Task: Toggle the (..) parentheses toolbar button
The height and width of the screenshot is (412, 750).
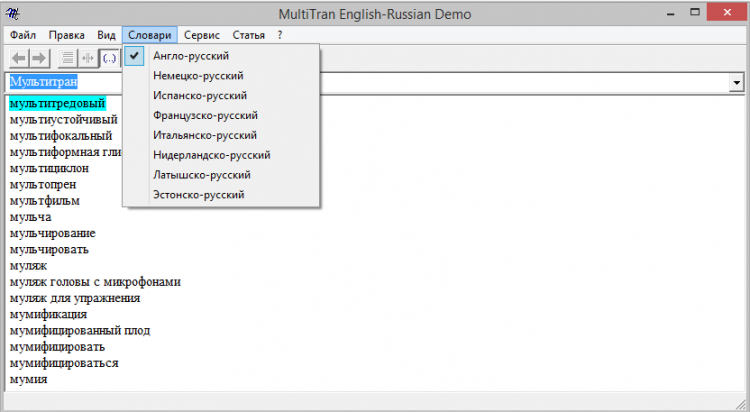Action: pyautogui.click(x=109, y=58)
